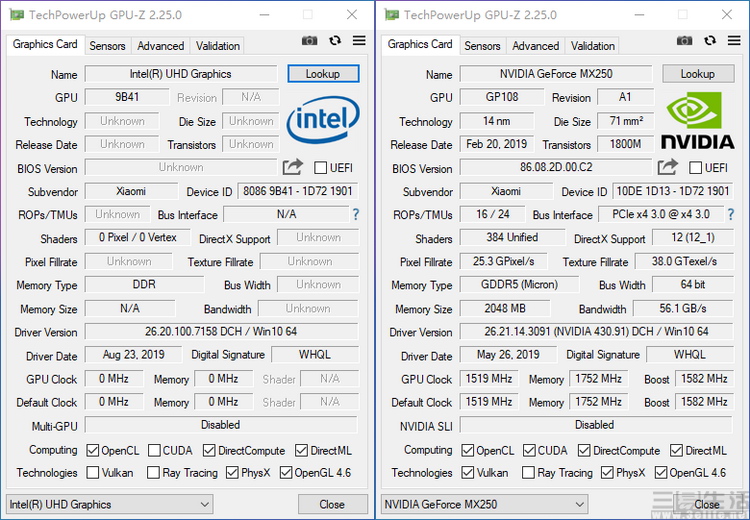Click Name field showing Intel(R) UHD Graphics
Viewport: 750px width, 520px height.
tap(181, 74)
